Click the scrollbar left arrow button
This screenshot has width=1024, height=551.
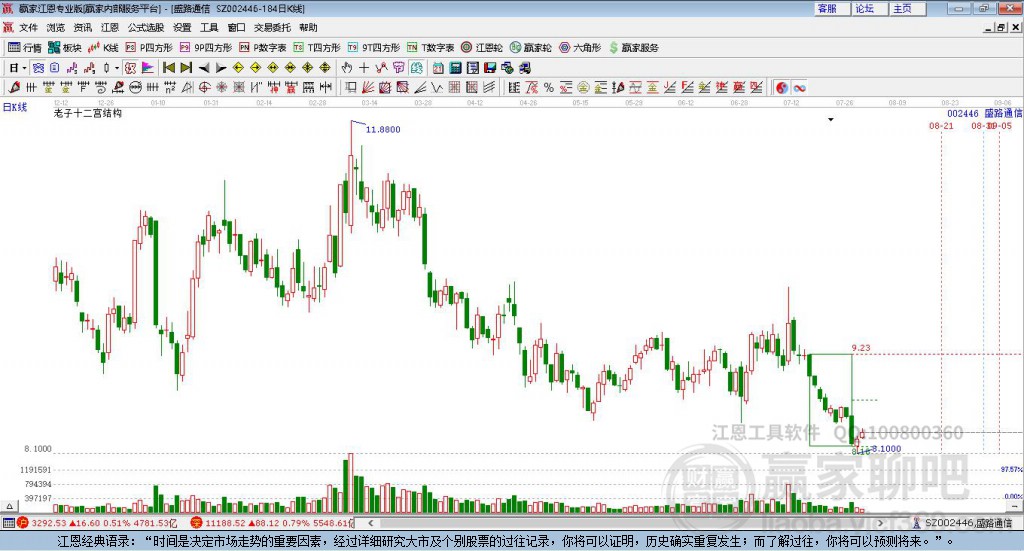[x=370, y=523]
